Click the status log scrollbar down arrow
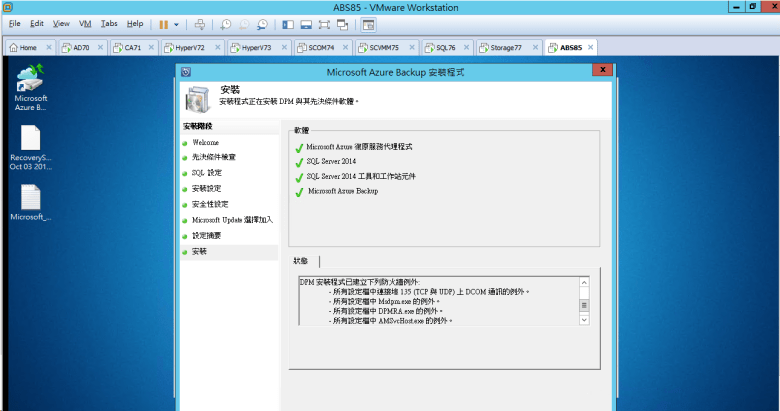This screenshot has width=780, height=411. click(584, 320)
